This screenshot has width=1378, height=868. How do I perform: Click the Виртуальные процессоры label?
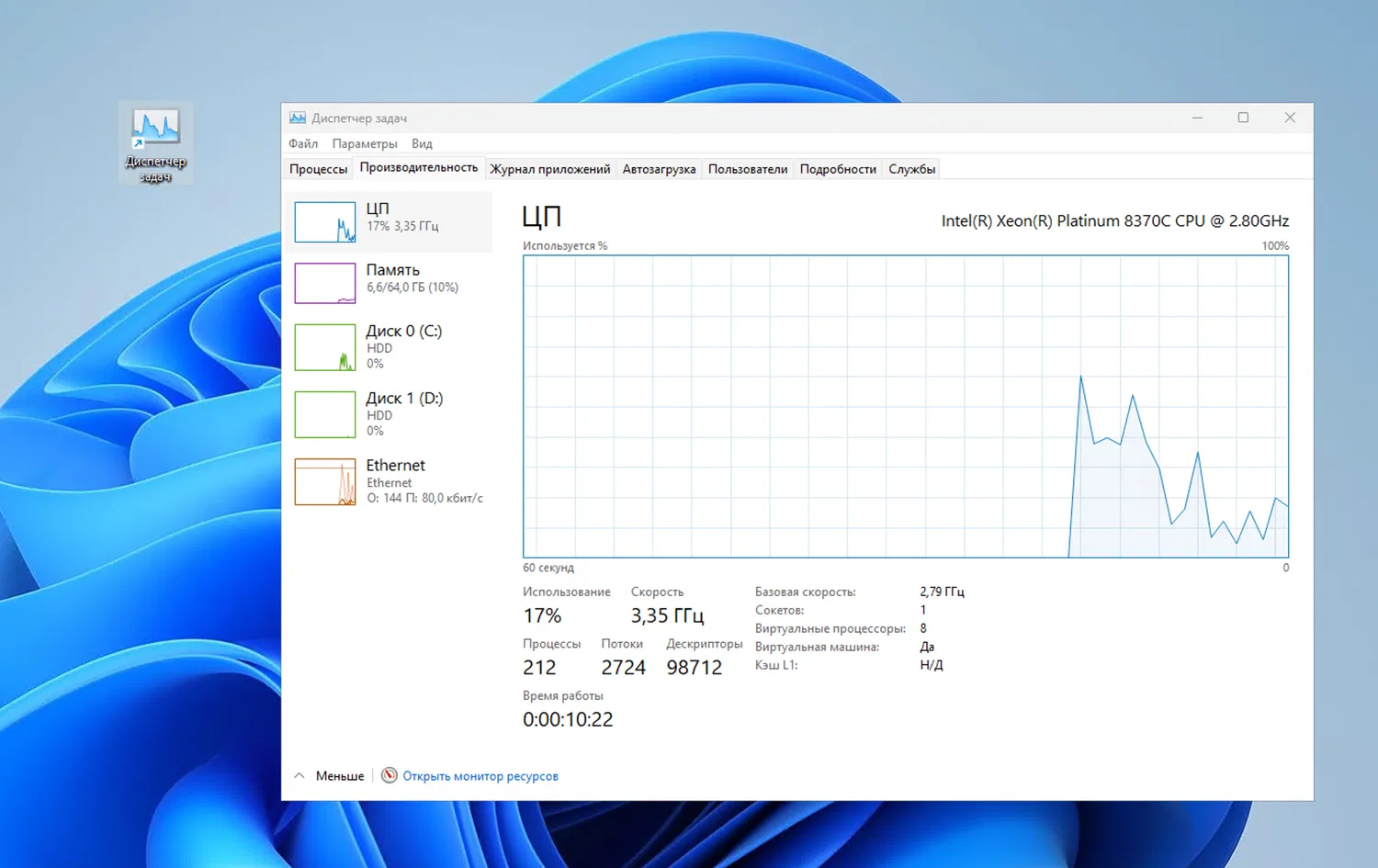830,628
